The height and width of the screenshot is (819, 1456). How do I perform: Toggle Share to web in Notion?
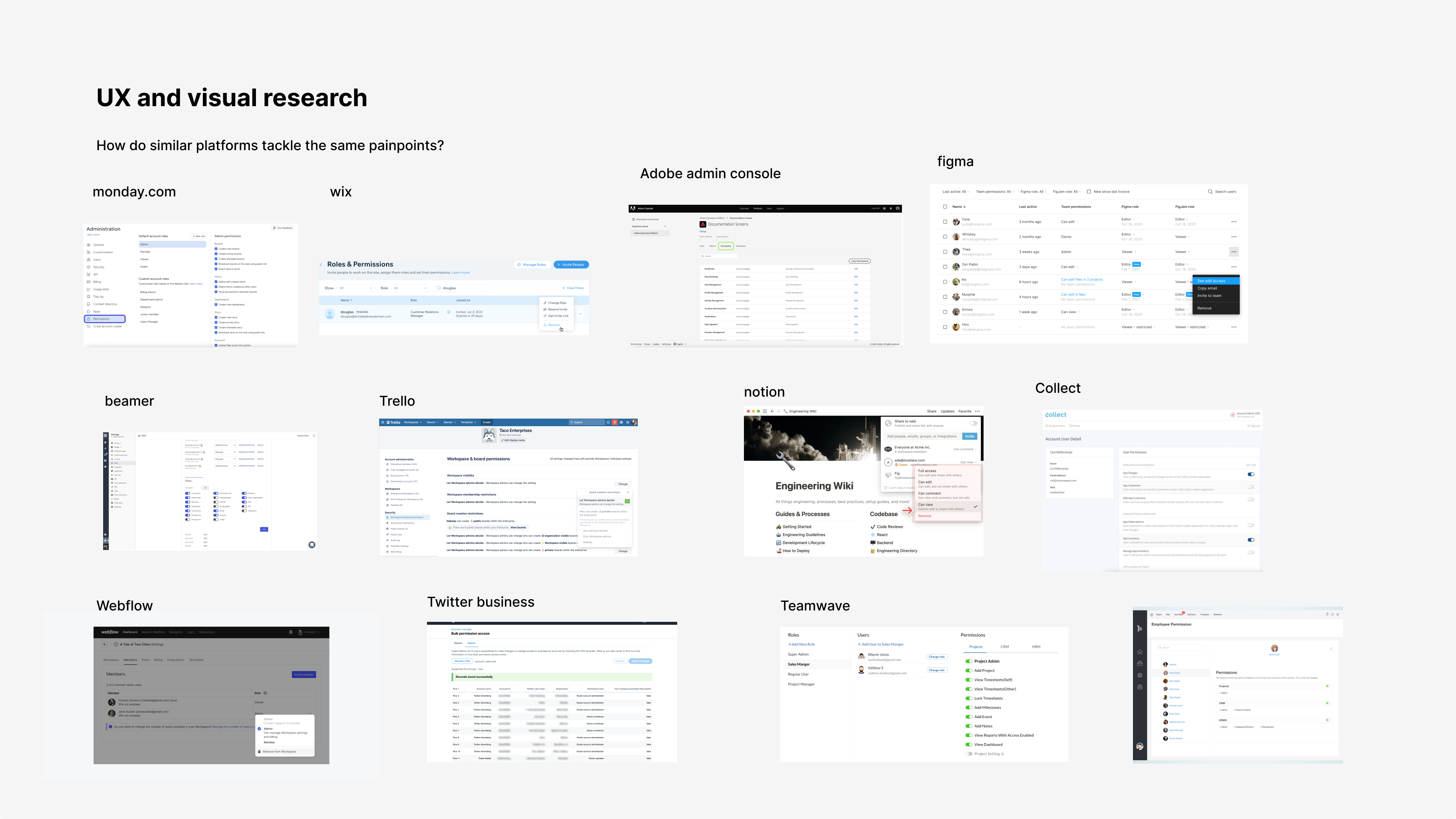click(973, 423)
